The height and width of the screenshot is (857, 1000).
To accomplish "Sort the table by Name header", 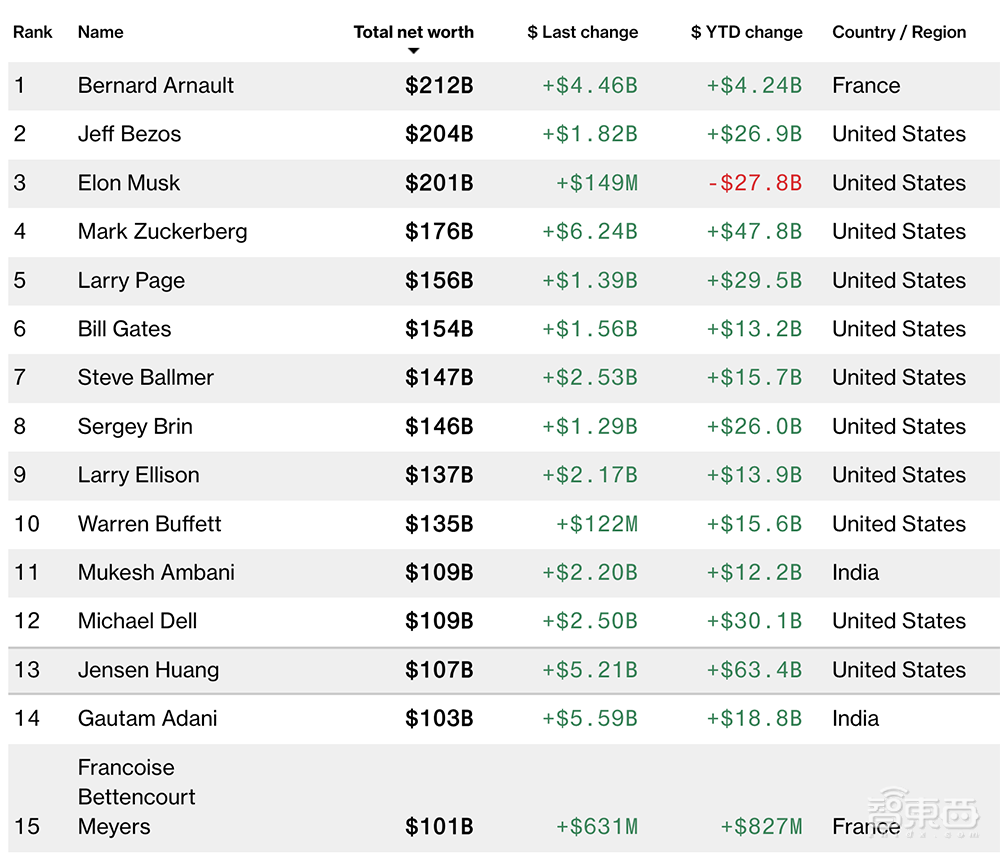I will pos(101,32).
